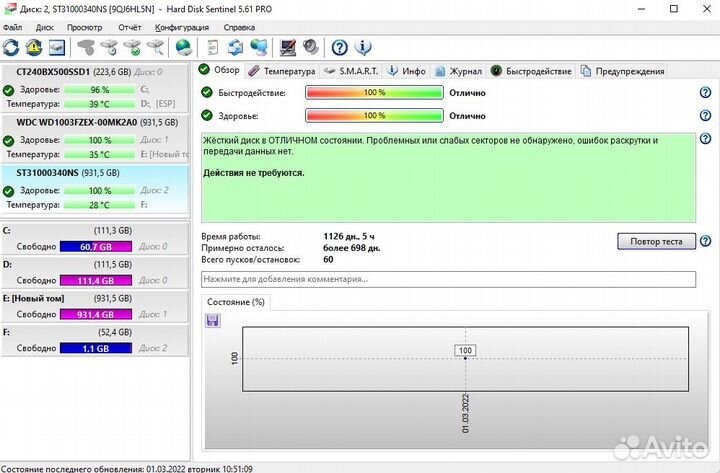Click the 01.03.2022 date label under chart

tap(465, 413)
